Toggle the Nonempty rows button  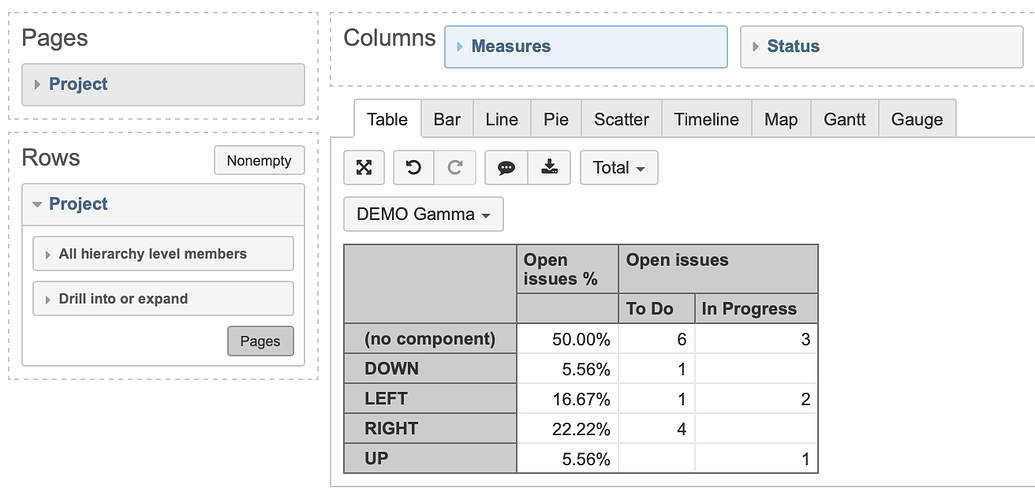click(259, 161)
